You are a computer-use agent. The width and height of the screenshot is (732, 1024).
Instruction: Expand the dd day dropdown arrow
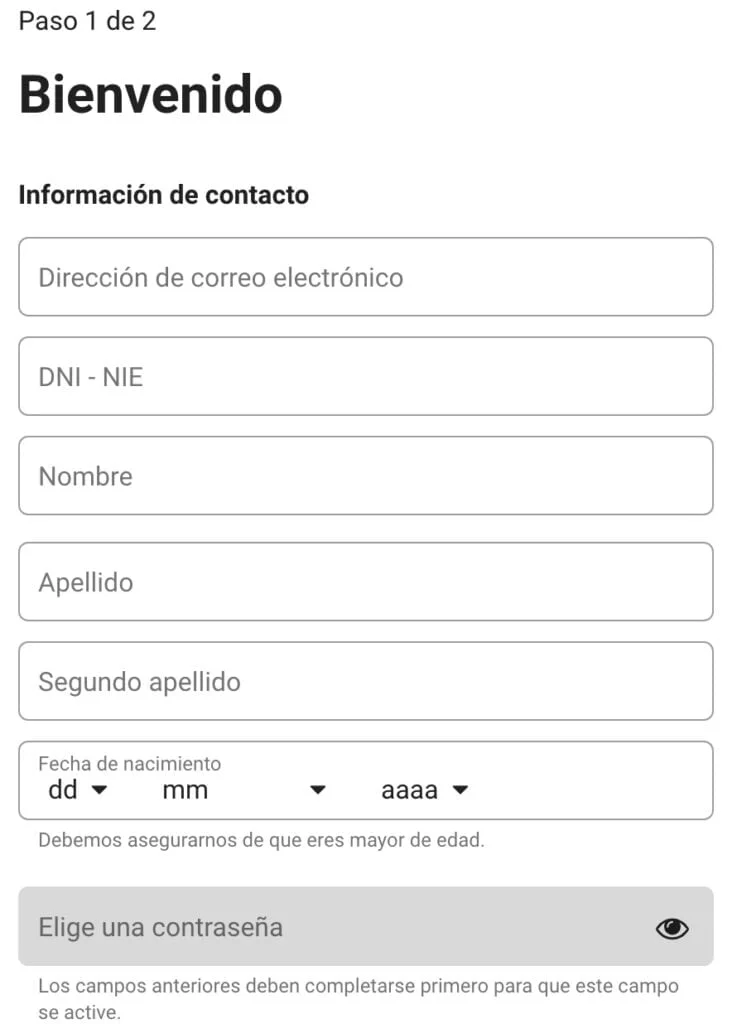[99, 790]
